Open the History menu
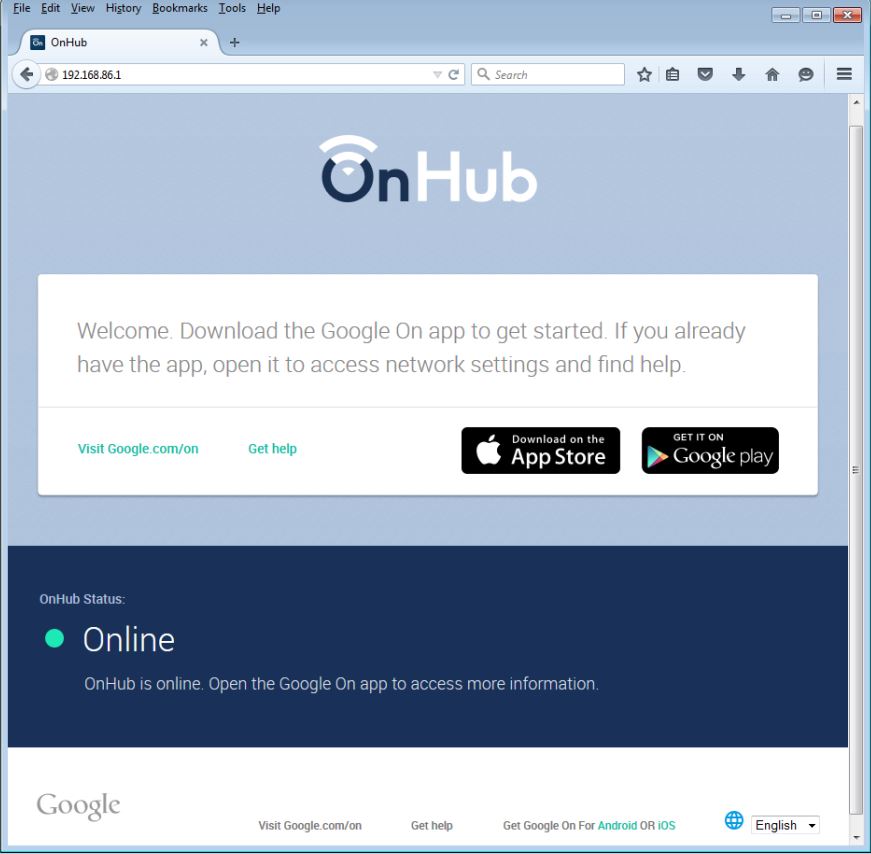The image size is (871, 854). click(123, 8)
